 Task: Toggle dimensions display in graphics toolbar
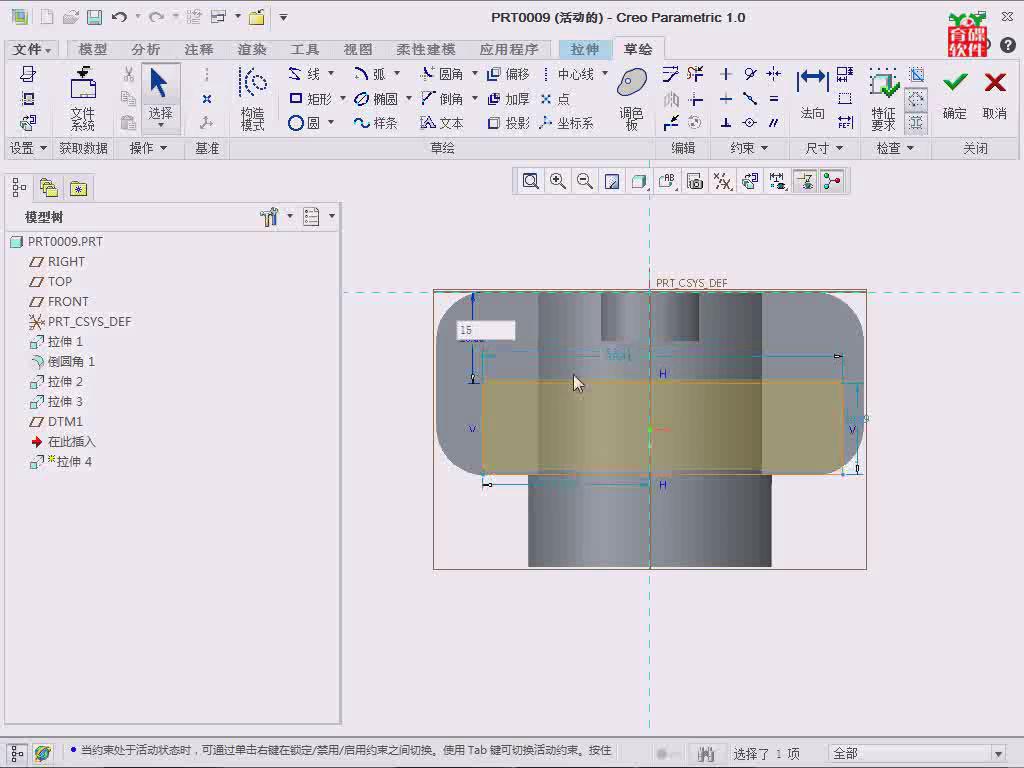(777, 181)
